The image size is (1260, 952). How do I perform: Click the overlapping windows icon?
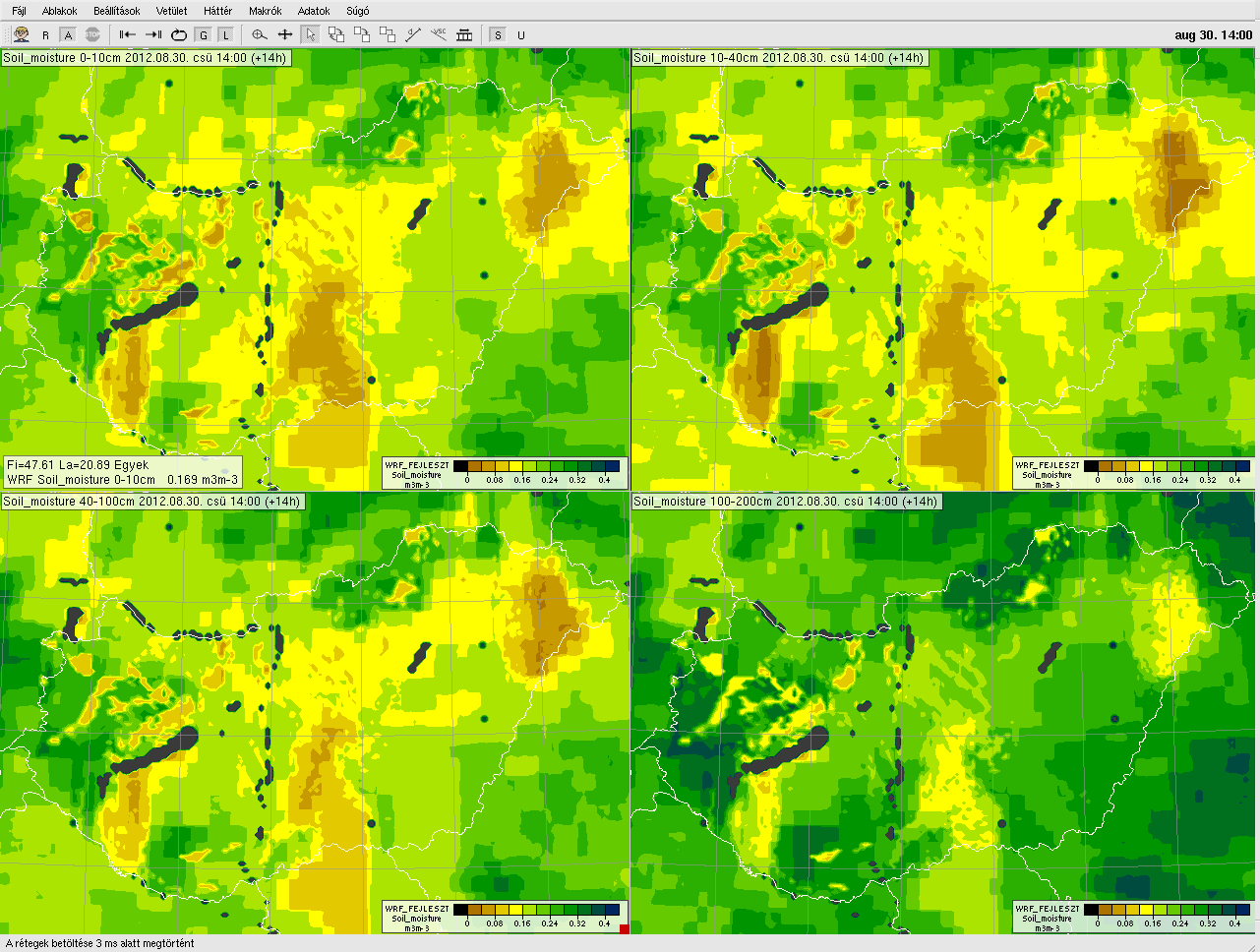(x=388, y=34)
